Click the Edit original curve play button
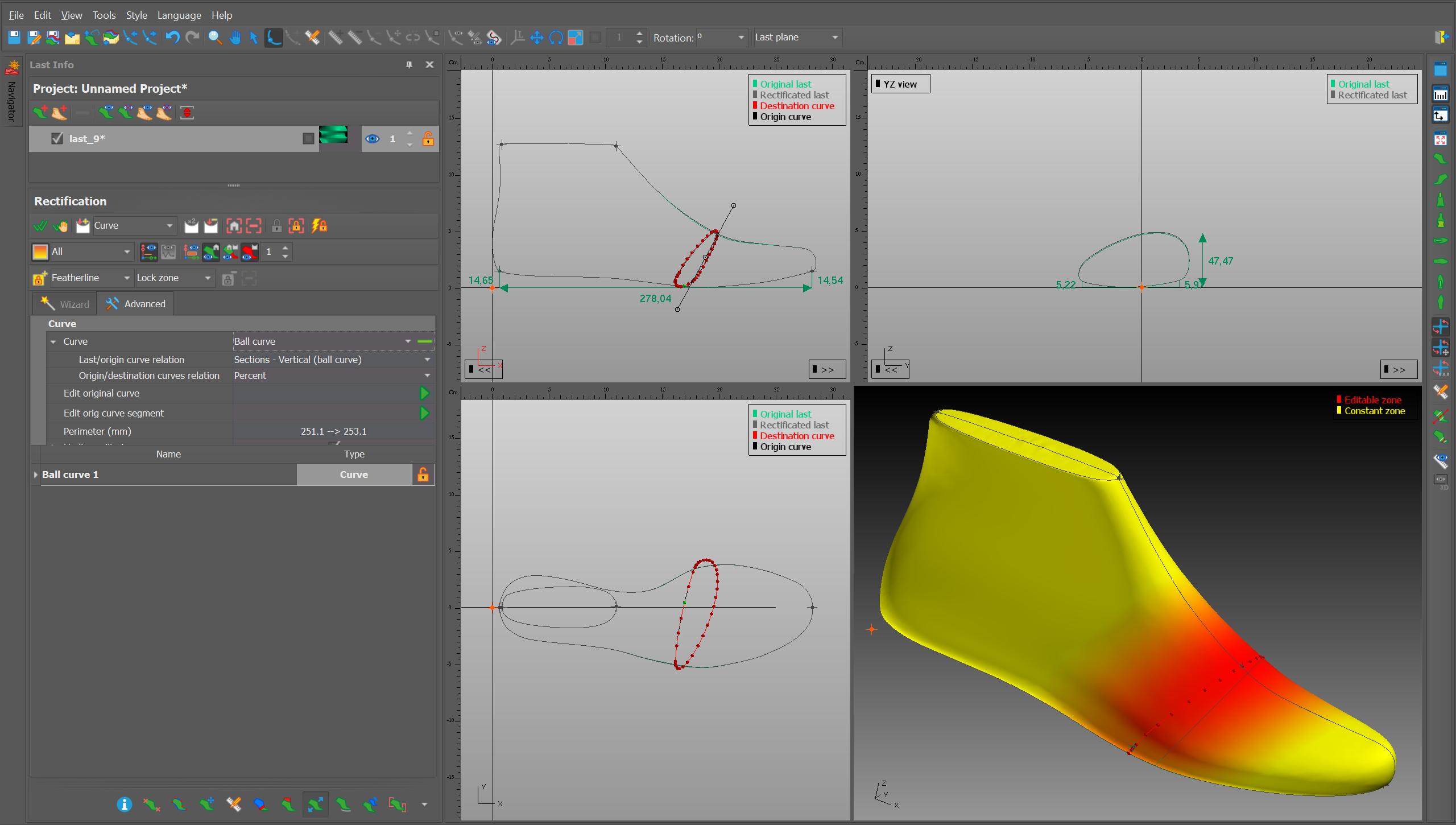 tap(424, 393)
